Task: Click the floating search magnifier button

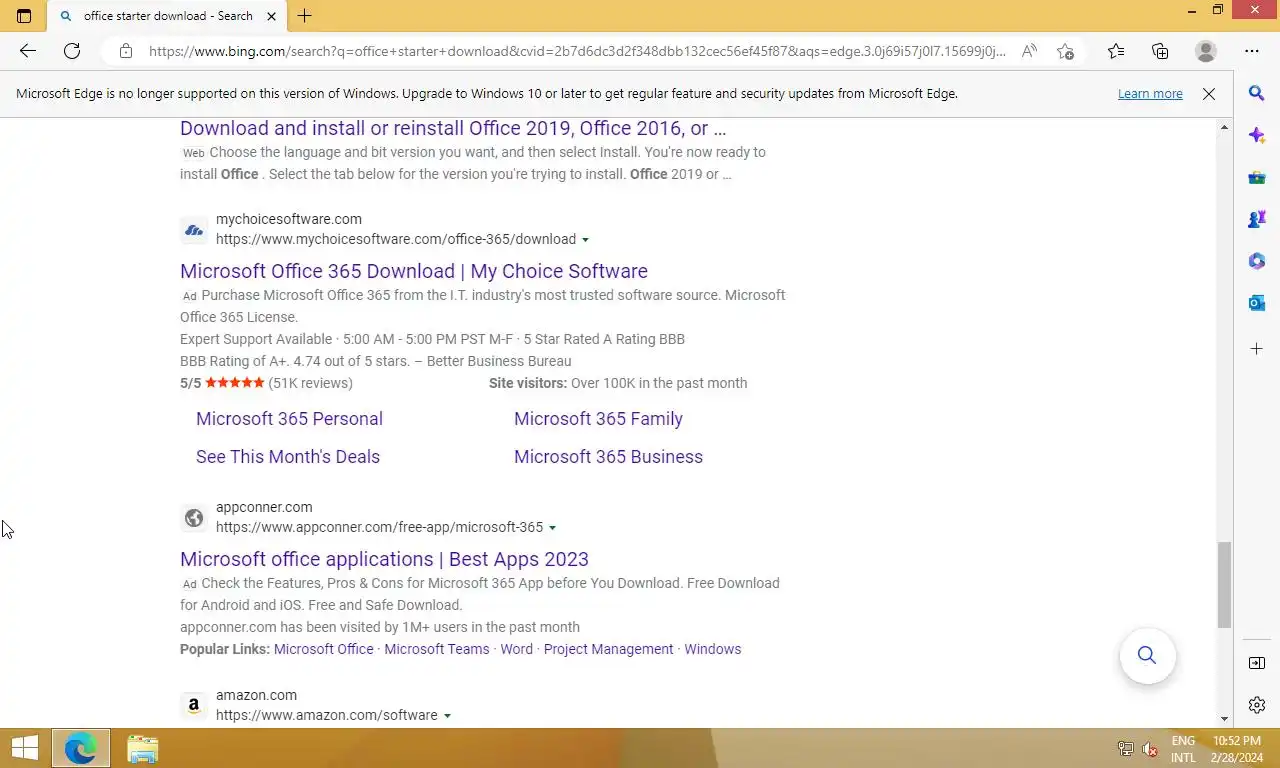Action: point(1147,656)
